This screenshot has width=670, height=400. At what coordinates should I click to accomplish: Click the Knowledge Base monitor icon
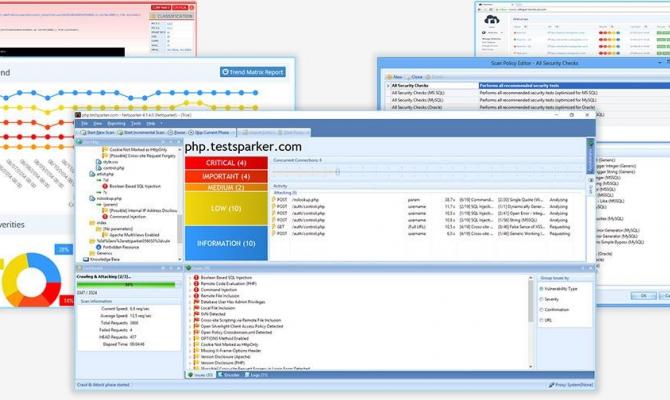pos(86,259)
